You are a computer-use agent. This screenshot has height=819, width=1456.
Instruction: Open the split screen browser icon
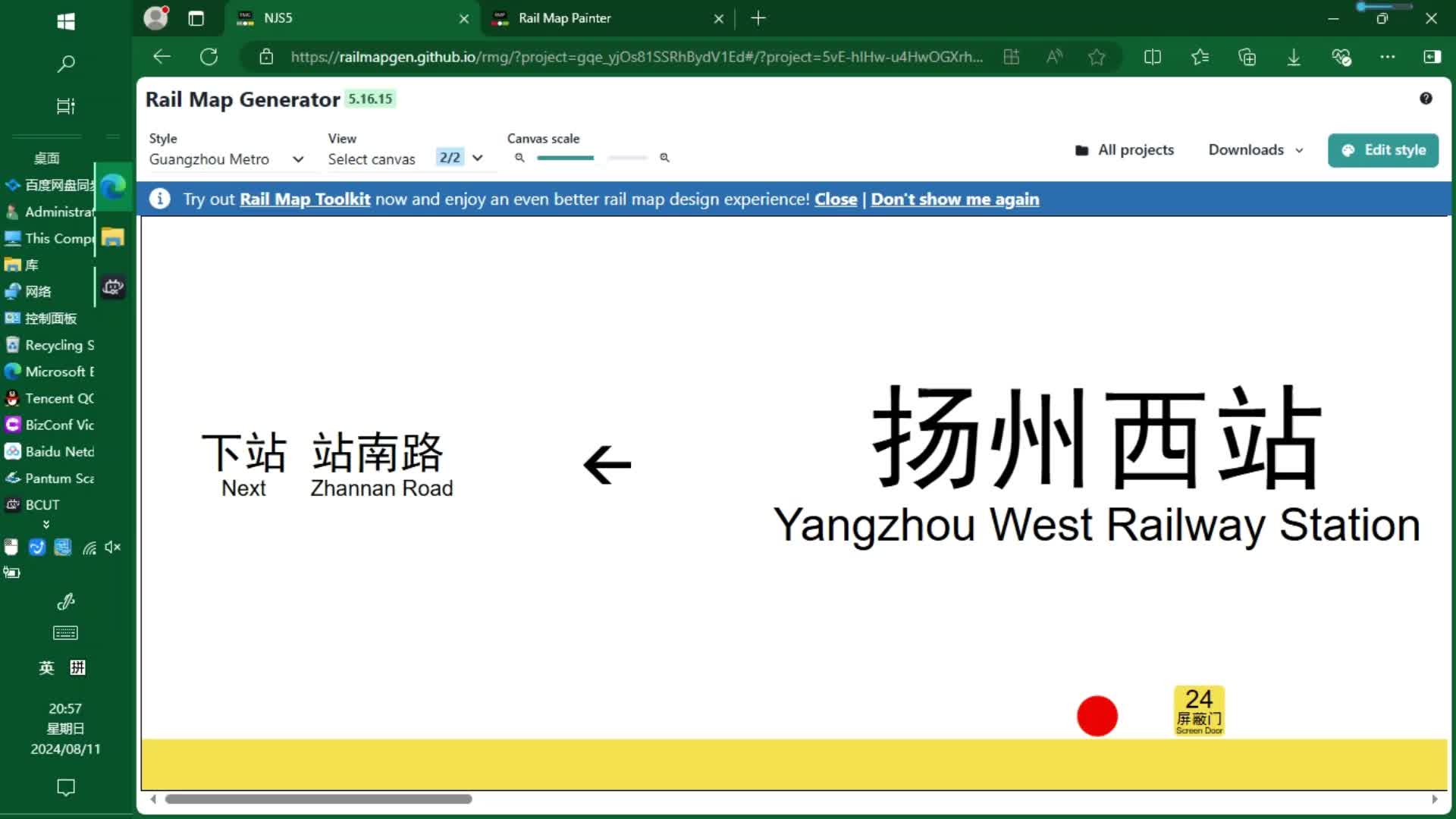tap(1153, 57)
